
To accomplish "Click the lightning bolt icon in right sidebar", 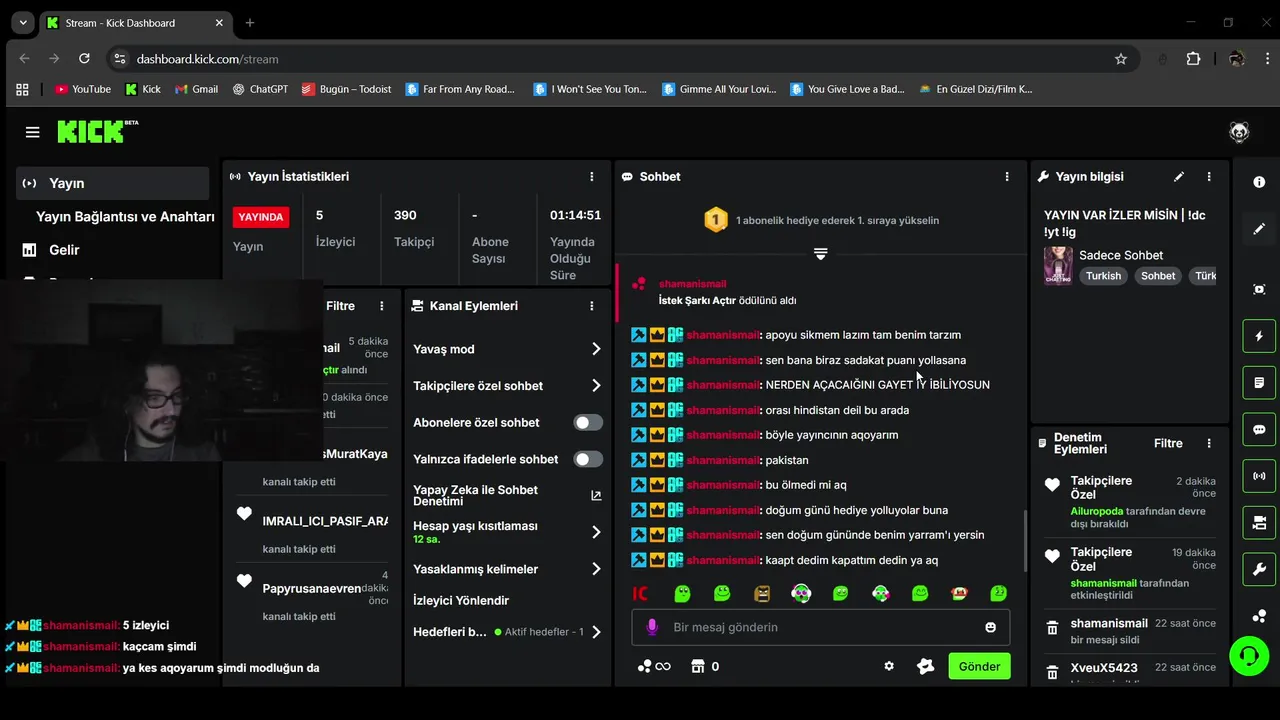I will pyautogui.click(x=1259, y=336).
